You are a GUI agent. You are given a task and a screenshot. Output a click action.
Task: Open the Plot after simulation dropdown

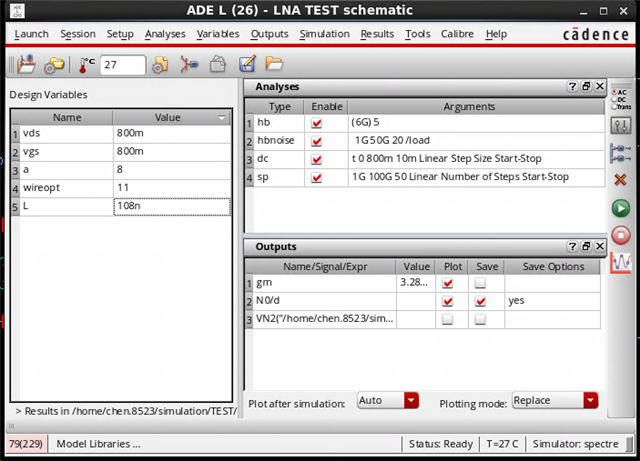pos(411,400)
